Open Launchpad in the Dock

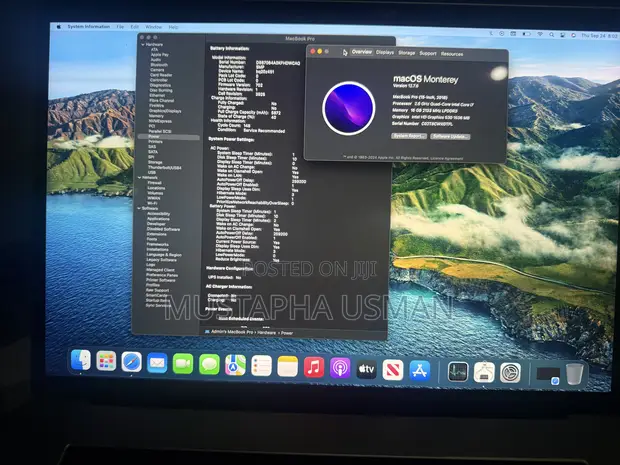[x=106, y=361]
